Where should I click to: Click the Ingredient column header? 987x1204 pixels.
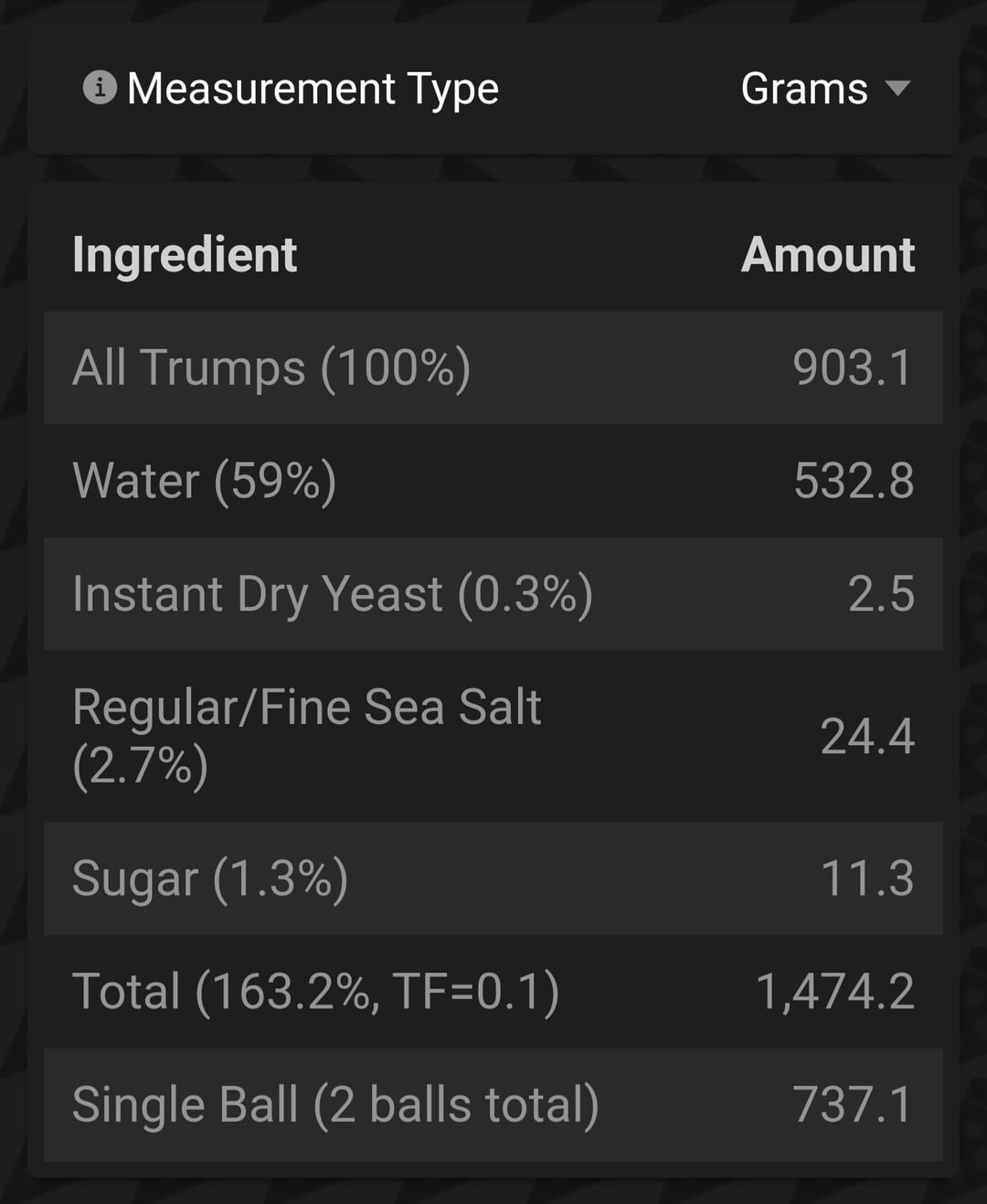coord(185,254)
